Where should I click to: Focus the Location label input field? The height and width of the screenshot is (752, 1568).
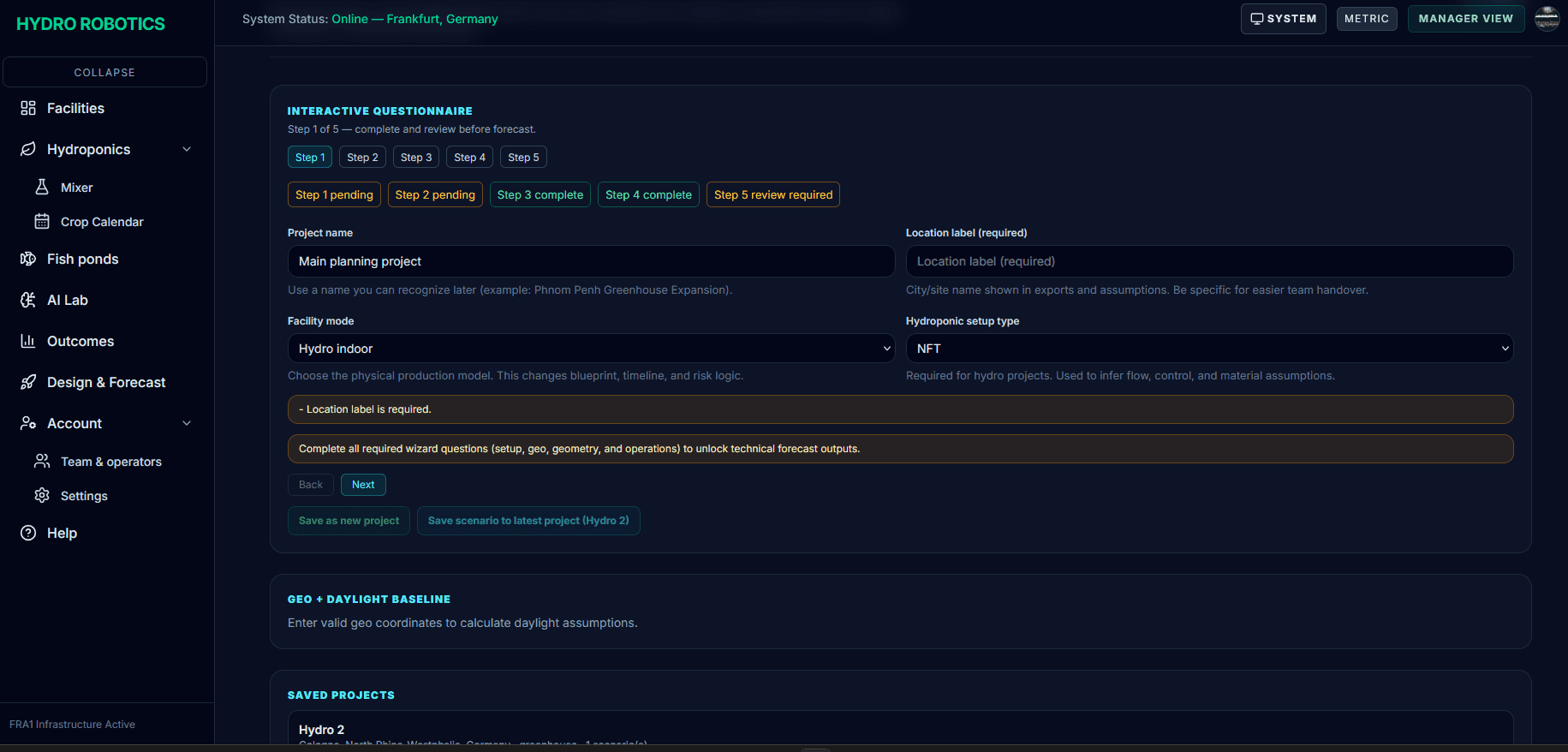click(1209, 261)
